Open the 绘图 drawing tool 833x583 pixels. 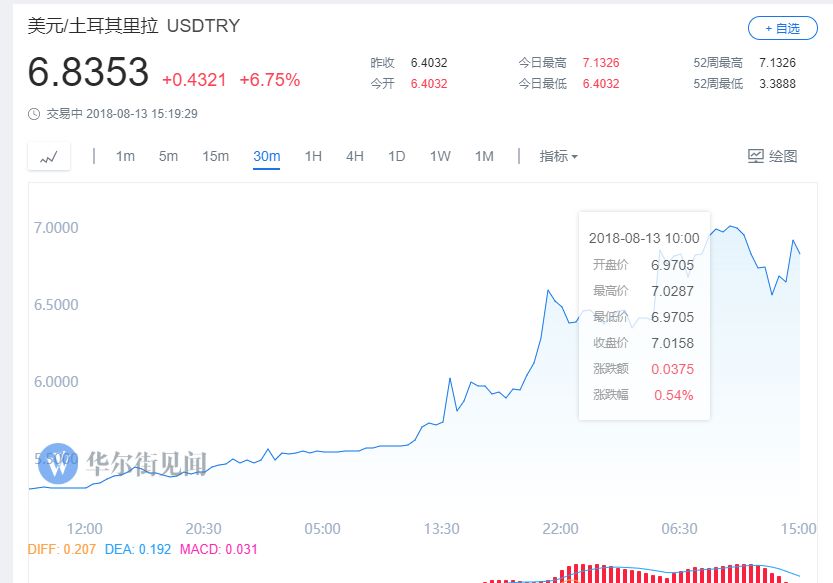[772, 156]
